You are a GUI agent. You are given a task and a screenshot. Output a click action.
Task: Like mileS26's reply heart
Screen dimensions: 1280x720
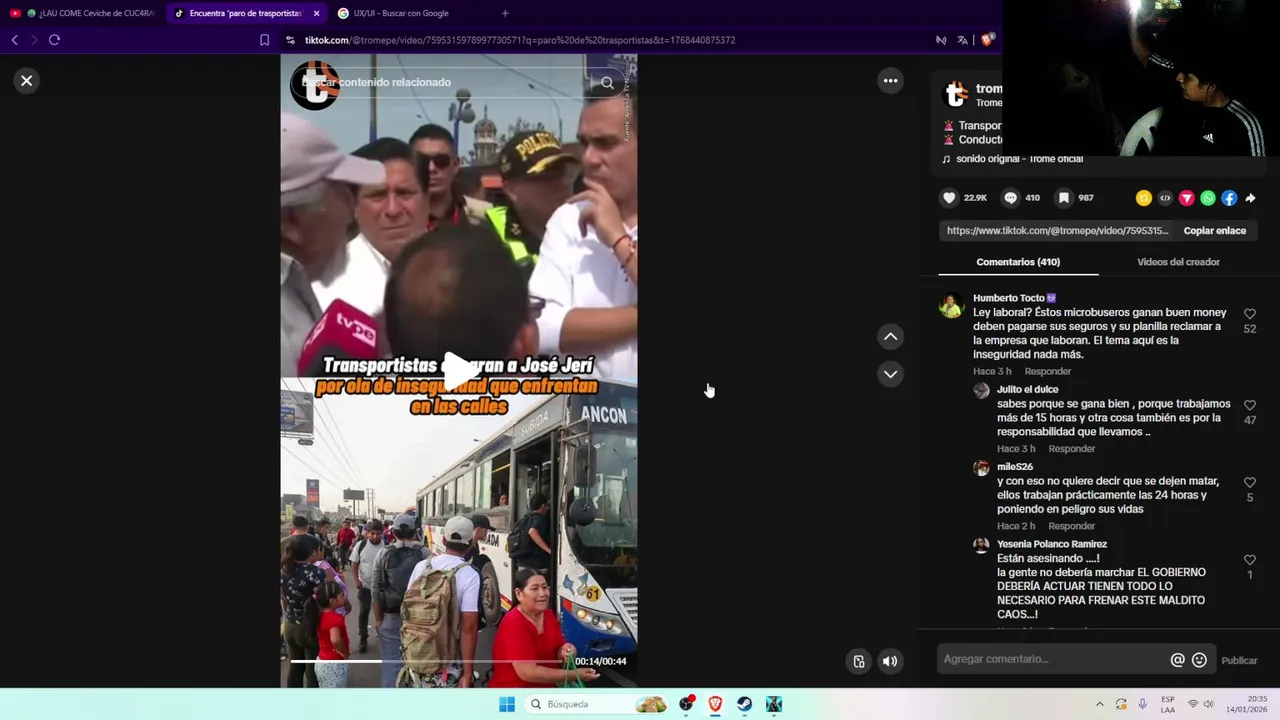[1250, 483]
